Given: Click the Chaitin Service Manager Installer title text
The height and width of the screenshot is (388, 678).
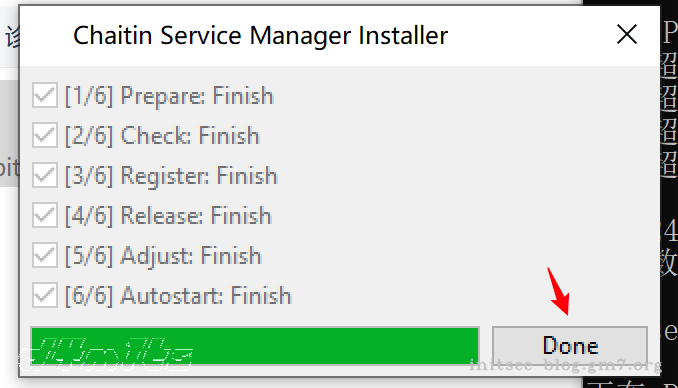Looking at the screenshot, I should coord(260,35).
